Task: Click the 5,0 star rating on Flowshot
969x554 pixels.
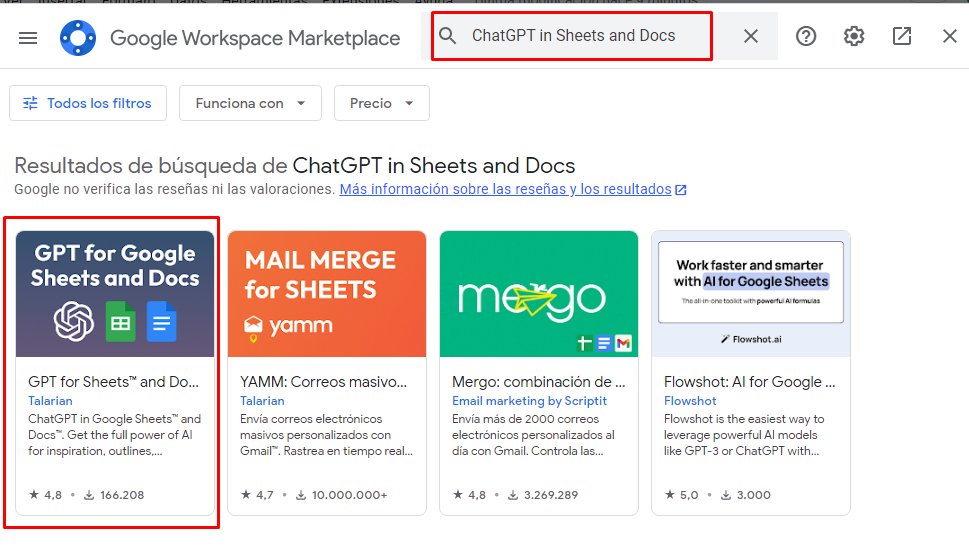Action: [682, 495]
